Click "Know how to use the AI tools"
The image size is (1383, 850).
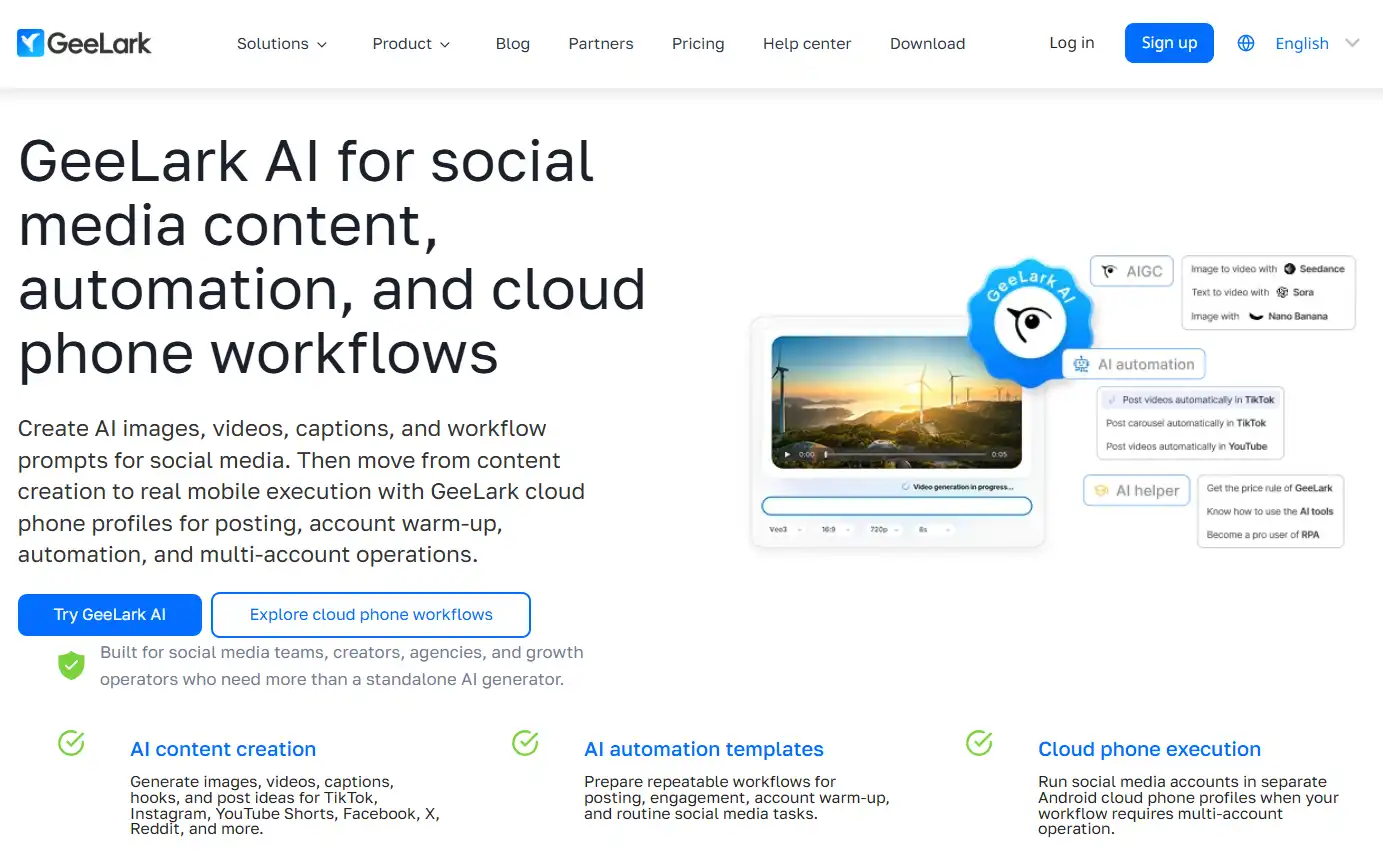1270,511
